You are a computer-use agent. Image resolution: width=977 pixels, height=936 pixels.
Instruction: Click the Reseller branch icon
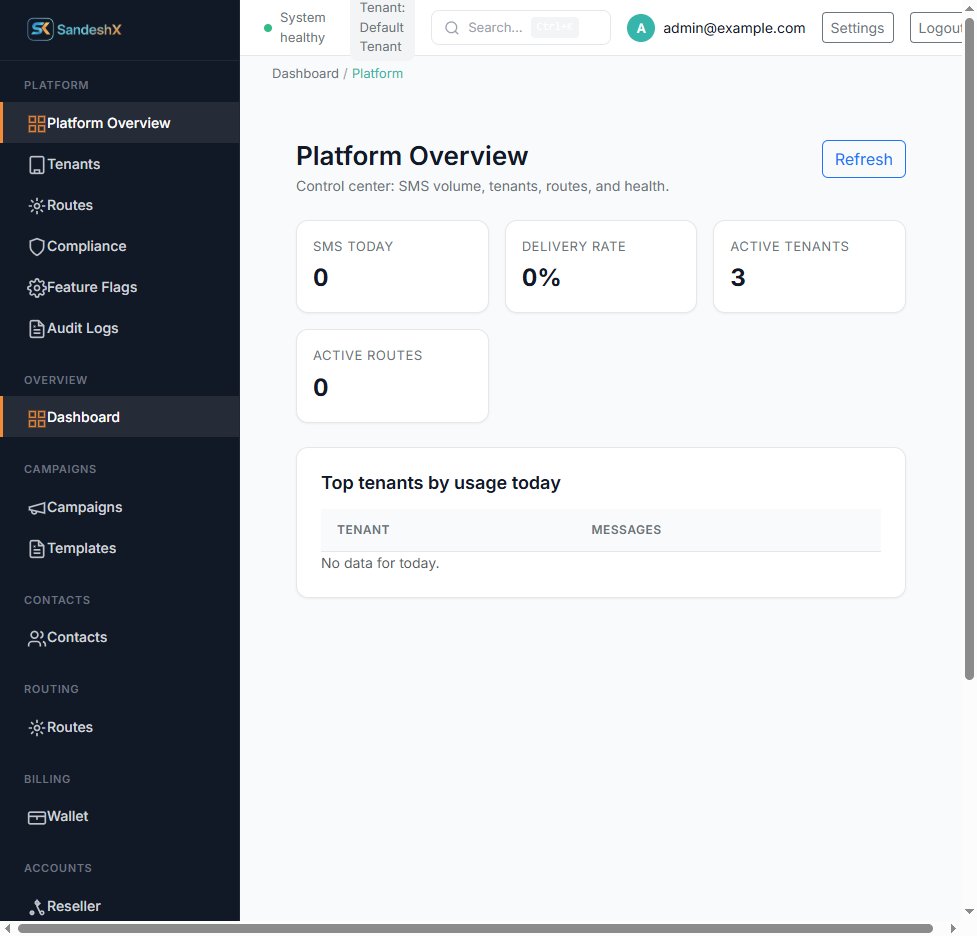pyautogui.click(x=37, y=907)
